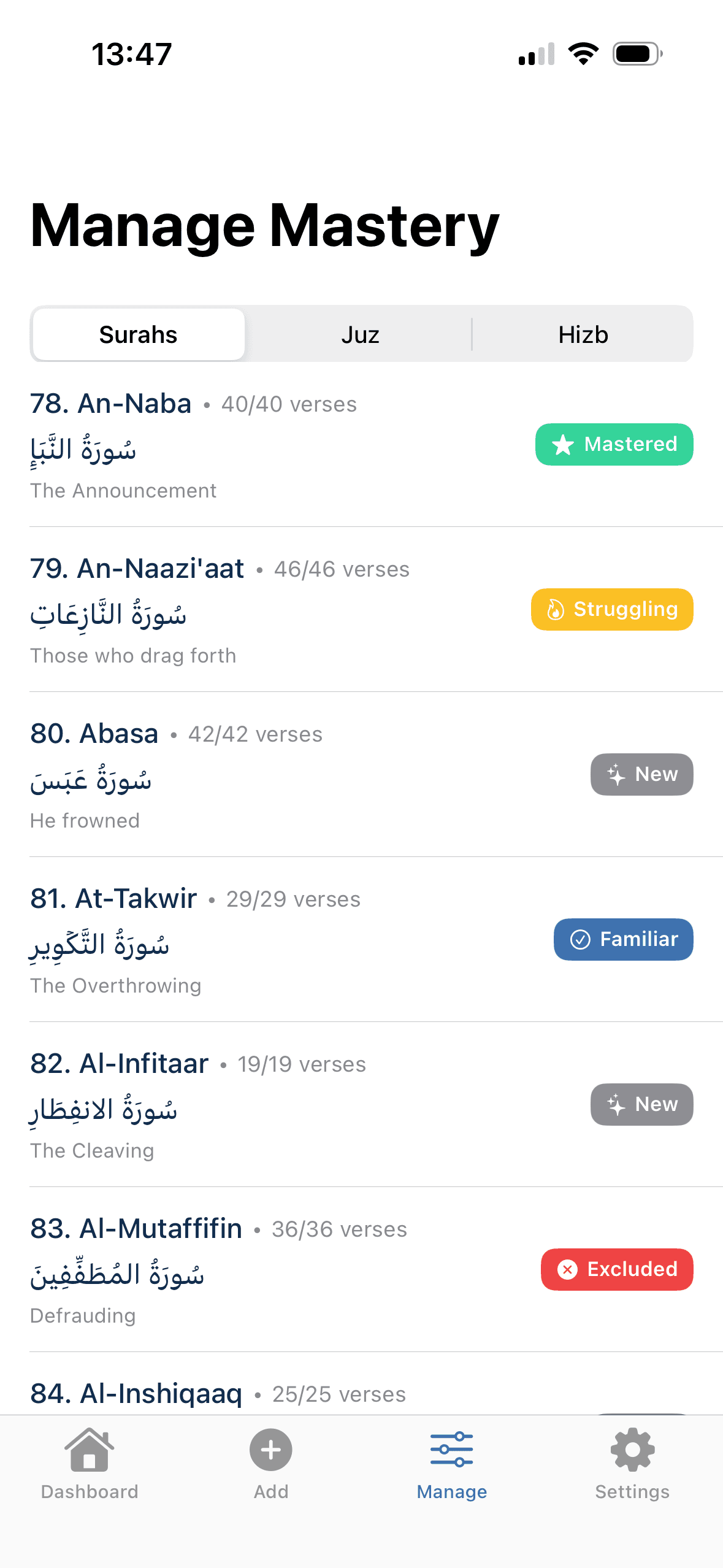Switch to the Hizb segment
The height and width of the screenshot is (1568, 723).
pyautogui.click(x=583, y=335)
